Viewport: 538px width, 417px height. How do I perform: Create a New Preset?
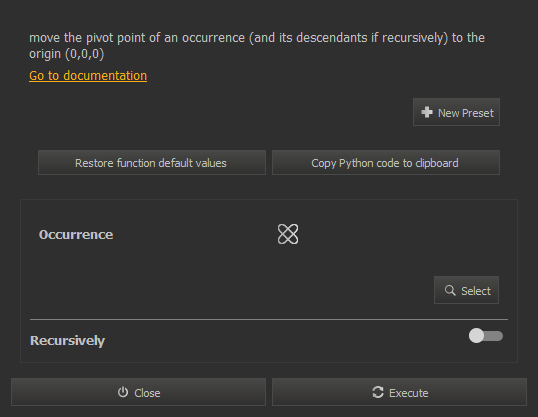[x=456, y=112]
